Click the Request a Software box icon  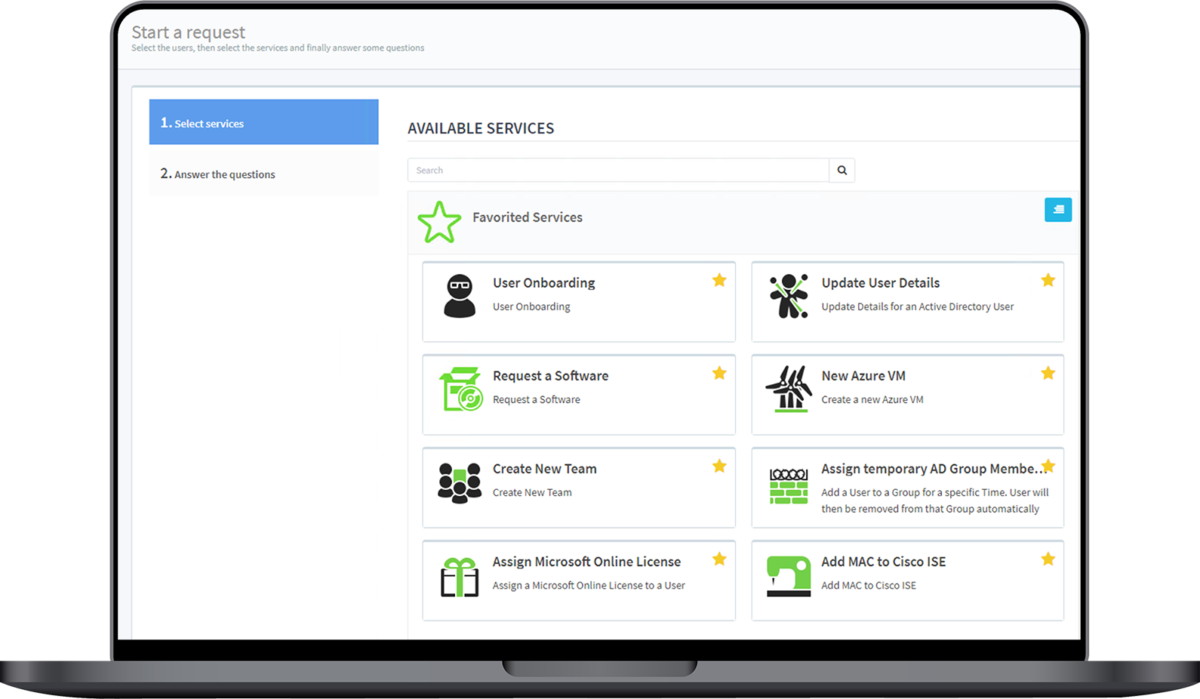click(x=459, y=388)
